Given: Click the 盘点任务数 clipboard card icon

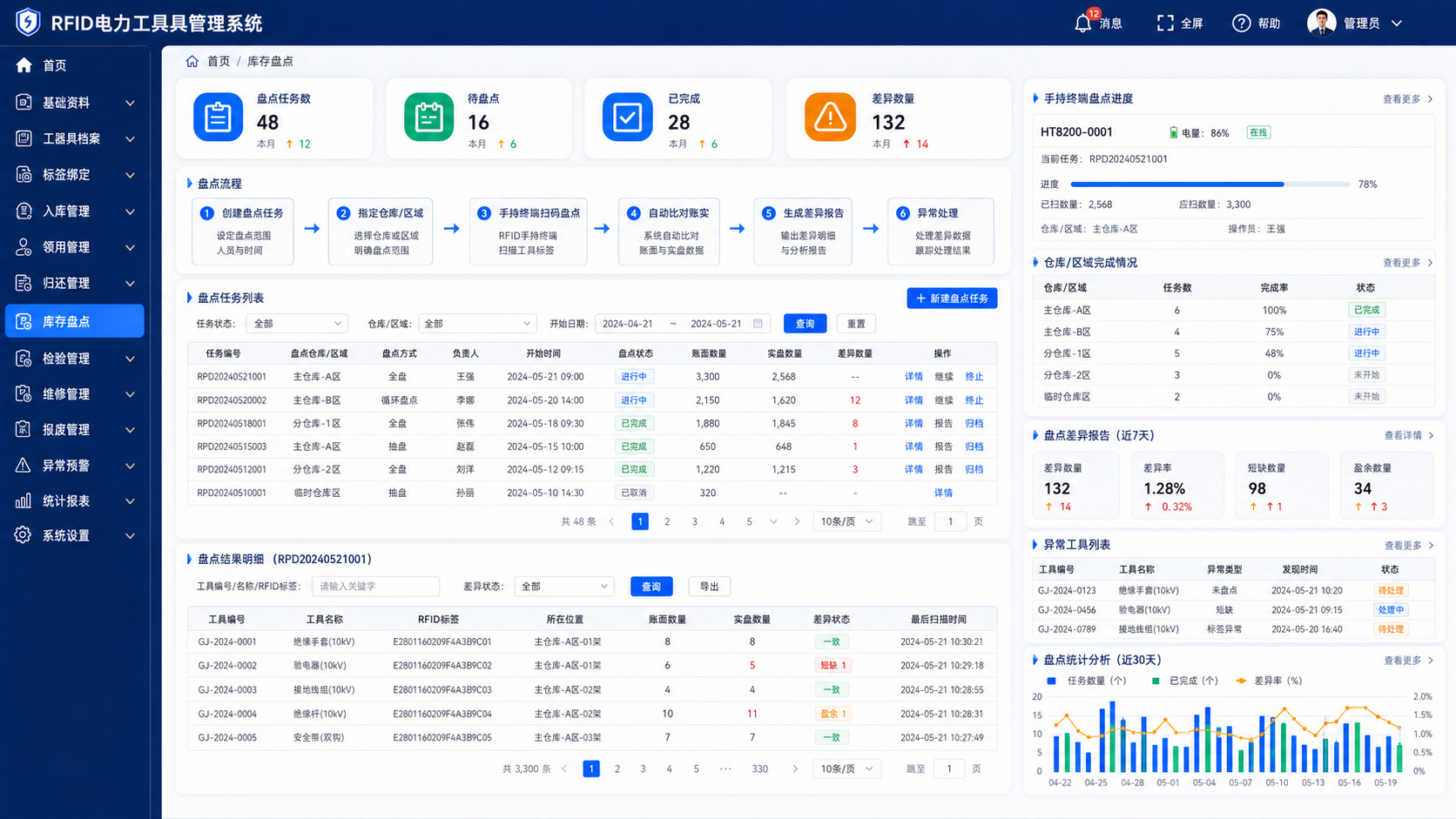Looking at the screenshot, I should pyautogui.click(x=218, y=117).
